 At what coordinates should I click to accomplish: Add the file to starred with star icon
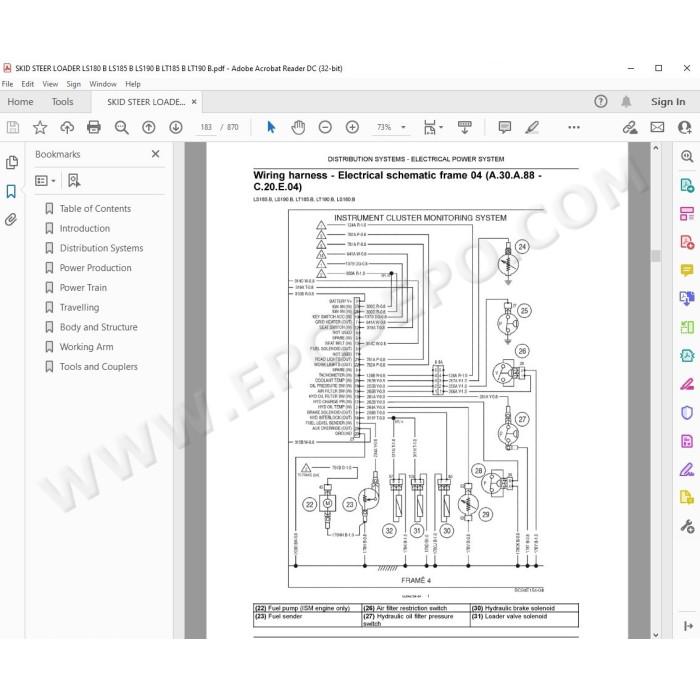pos(40,127)
